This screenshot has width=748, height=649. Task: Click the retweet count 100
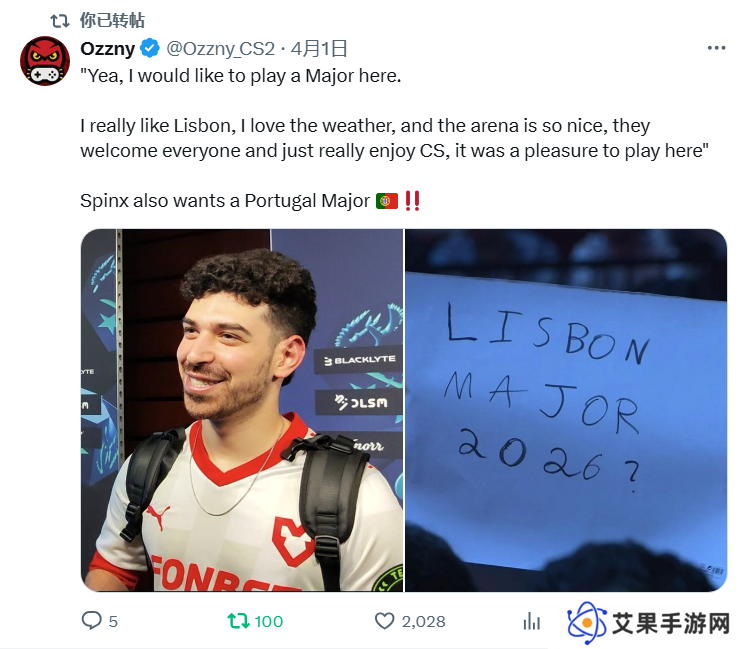269,621
